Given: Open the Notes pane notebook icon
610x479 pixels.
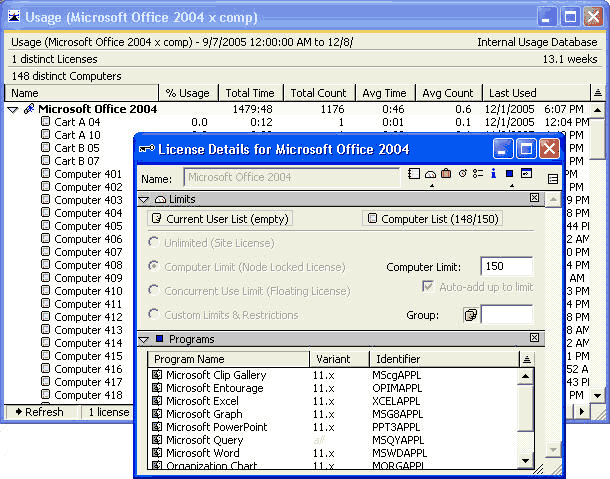Looking at the screenshot, I should (414, 174).
